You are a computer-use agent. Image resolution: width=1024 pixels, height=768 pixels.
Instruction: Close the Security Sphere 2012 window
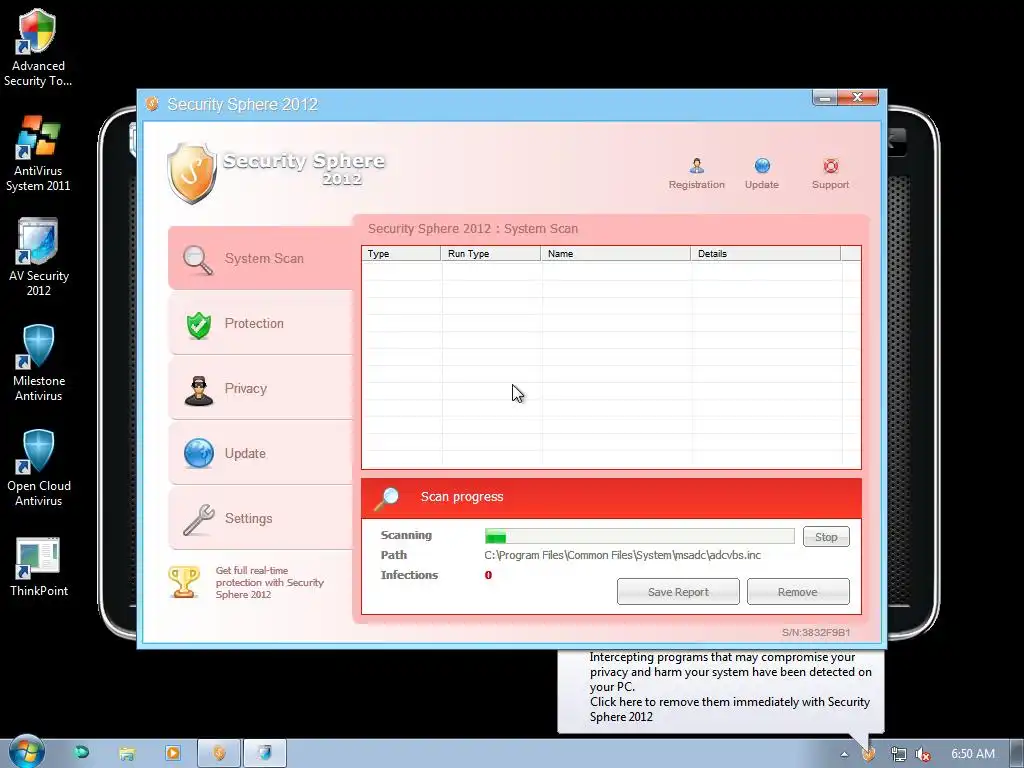[x=857, y=97]
